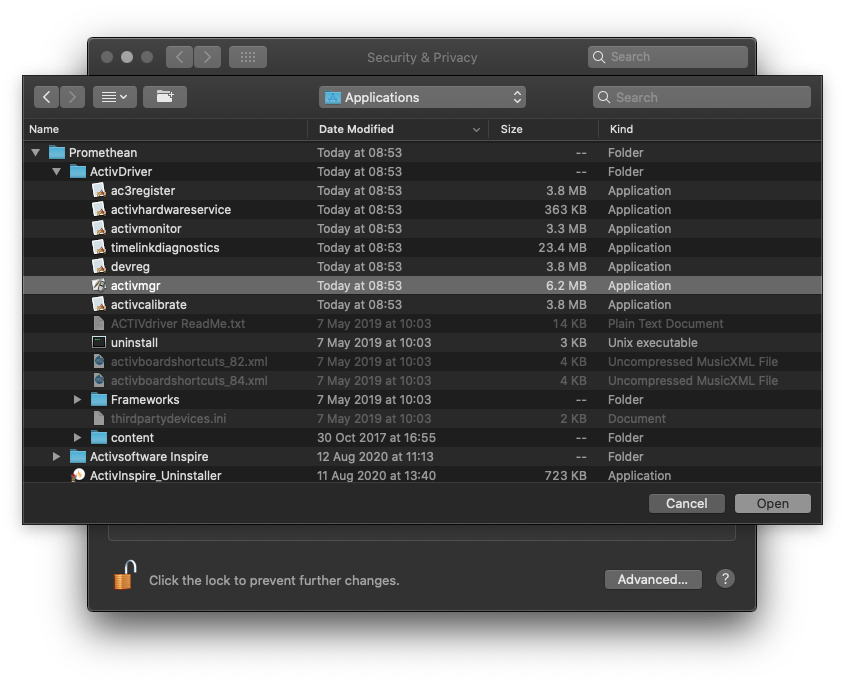Open the list view options button

[115, 97]
